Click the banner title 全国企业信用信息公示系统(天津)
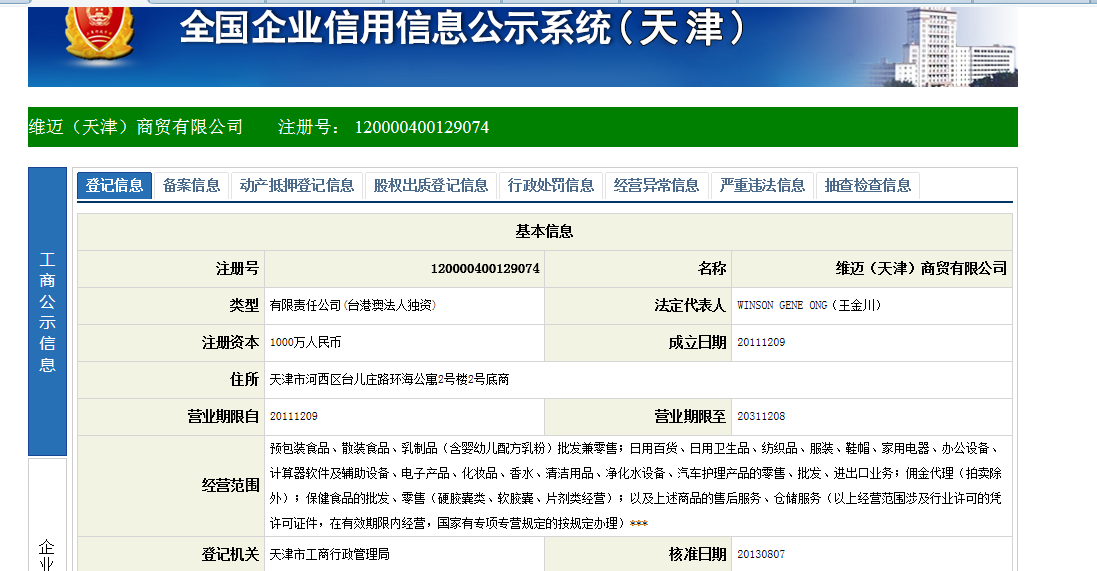The height and width of the screenshot is (571, 1097). pos(462,29)
